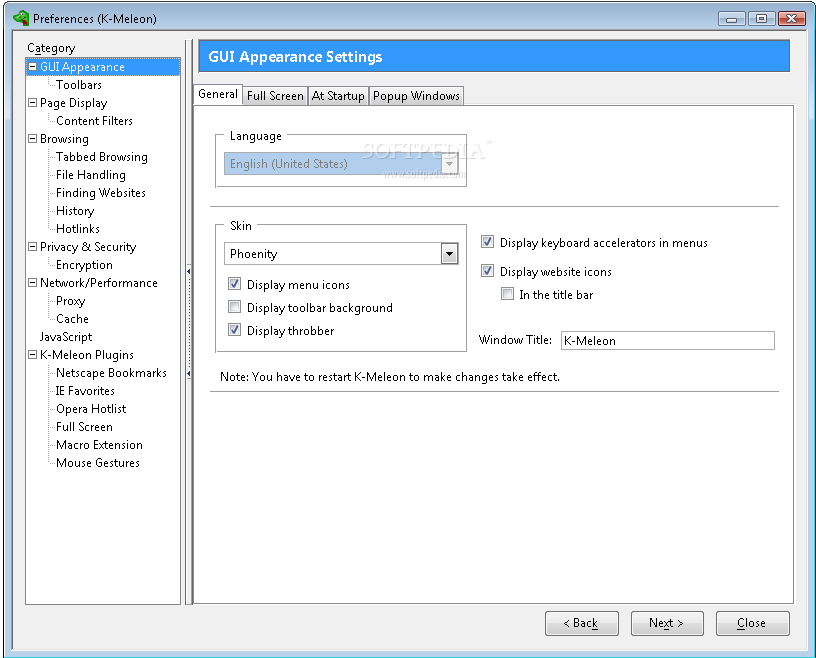Select Full Screen plugin in the tree
This screenshot has width=816, height=658.
[x=84, y=427]
